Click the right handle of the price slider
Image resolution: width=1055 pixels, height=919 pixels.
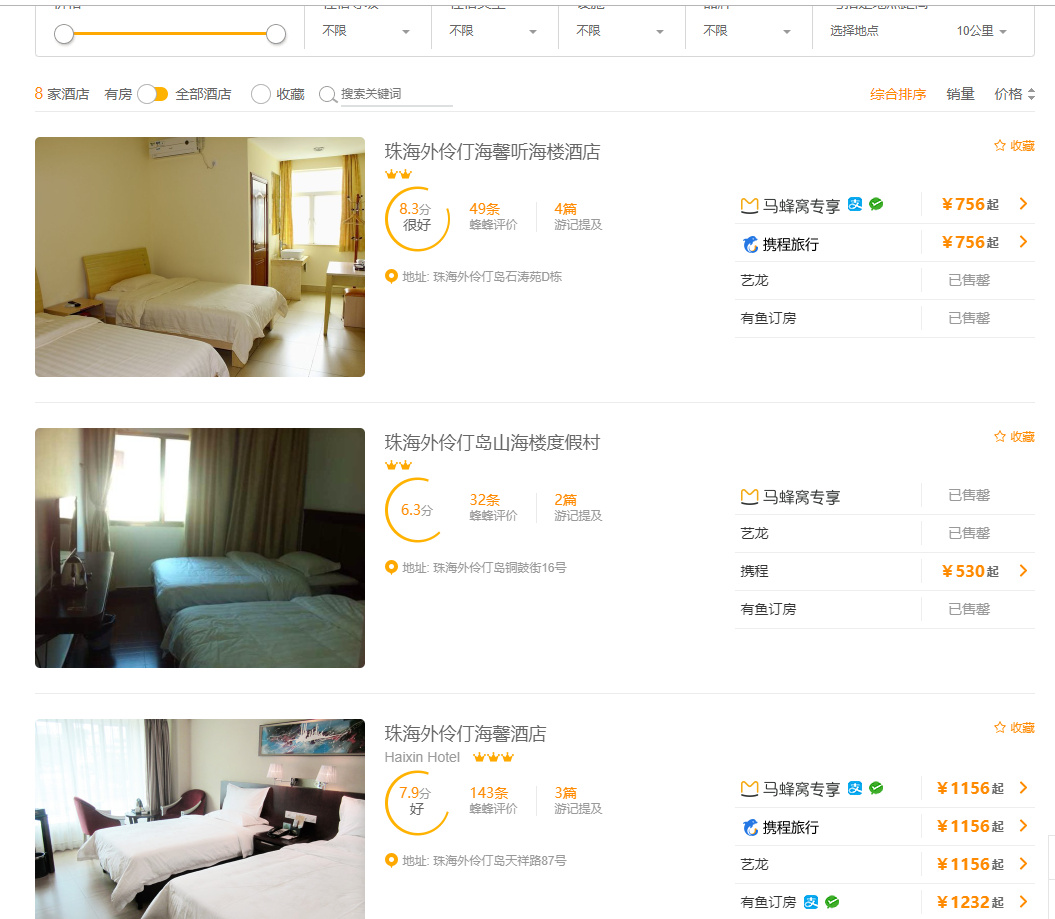(276, 34)
